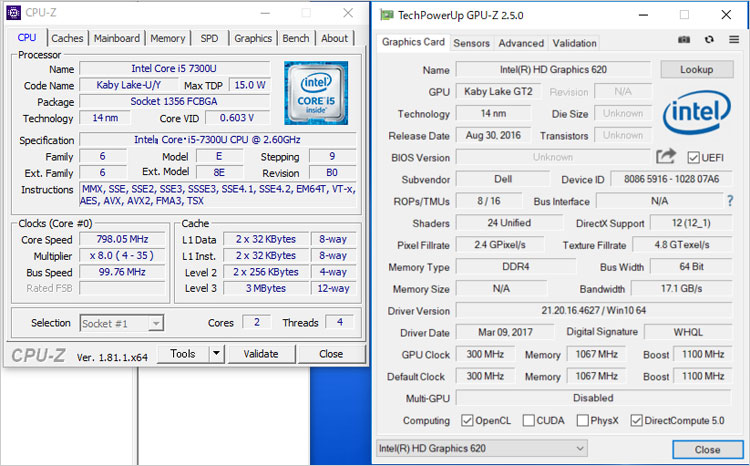Open the Advanced tab in GPU-Z
The height and width of the screenshot is (466, 750).
521,43
